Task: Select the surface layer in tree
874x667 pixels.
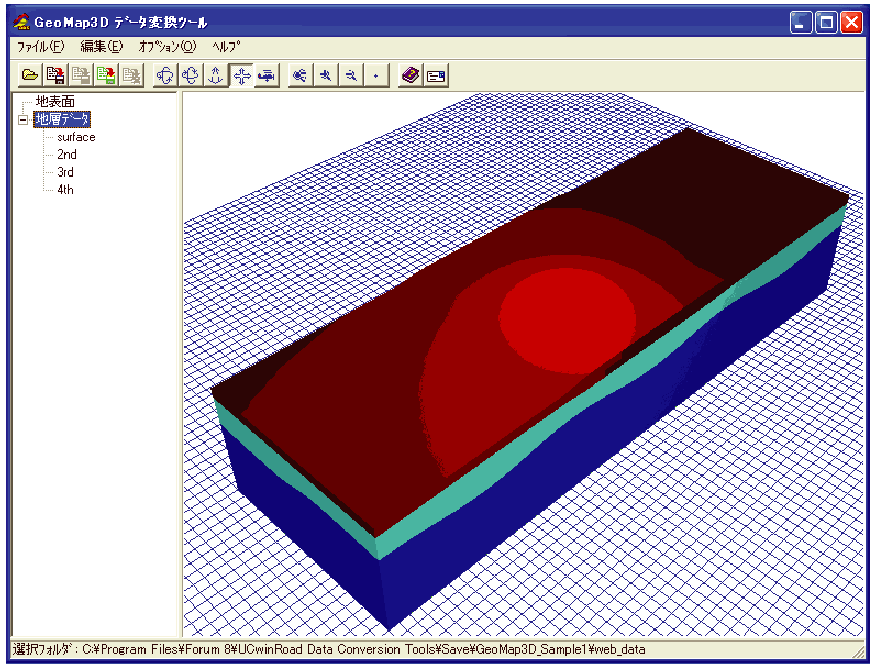Action: [76, 137]
